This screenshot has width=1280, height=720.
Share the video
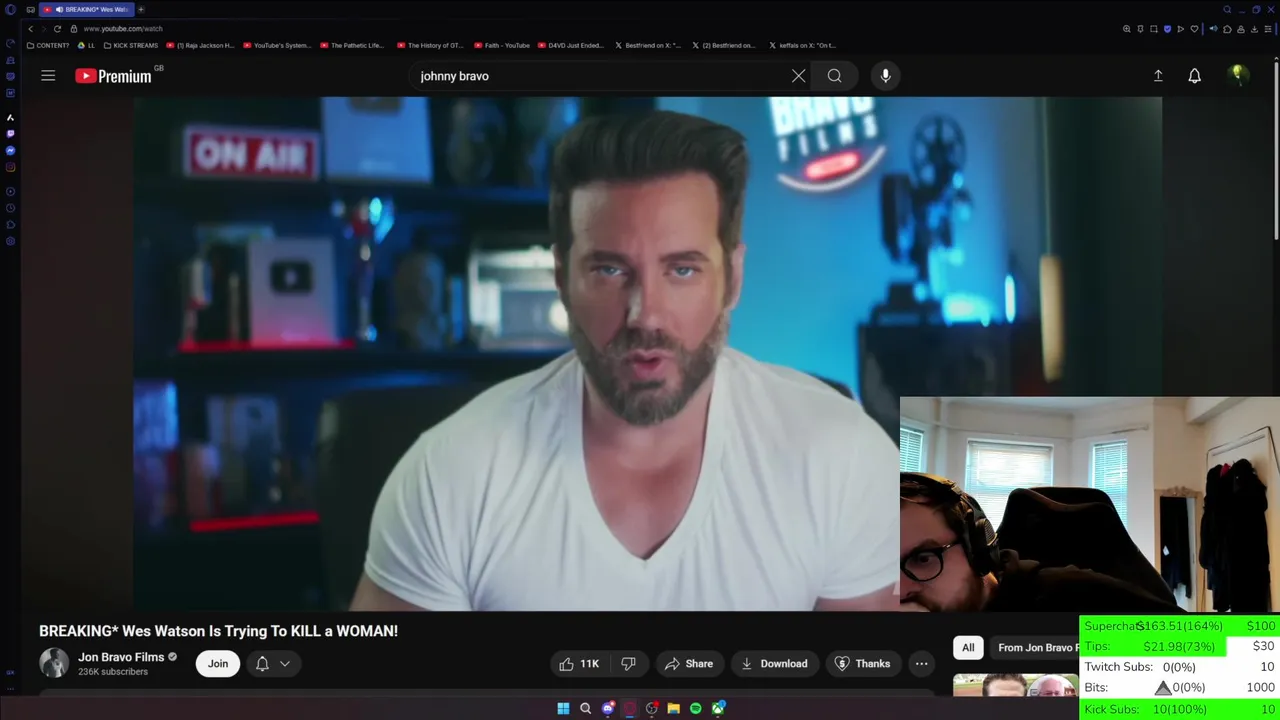pyautogui.click(x=689, y=664)
